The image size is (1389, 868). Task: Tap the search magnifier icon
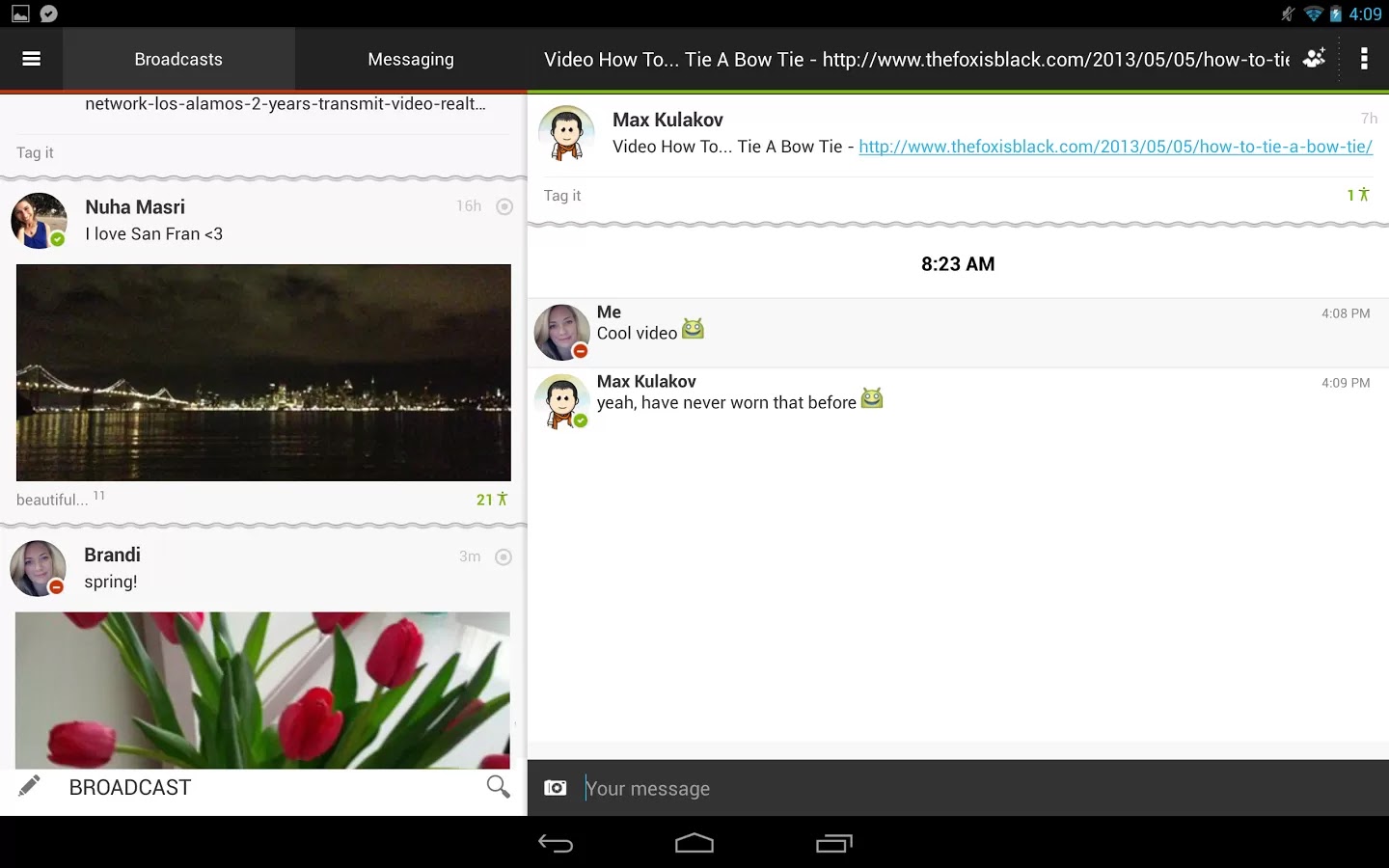(498, 786)
